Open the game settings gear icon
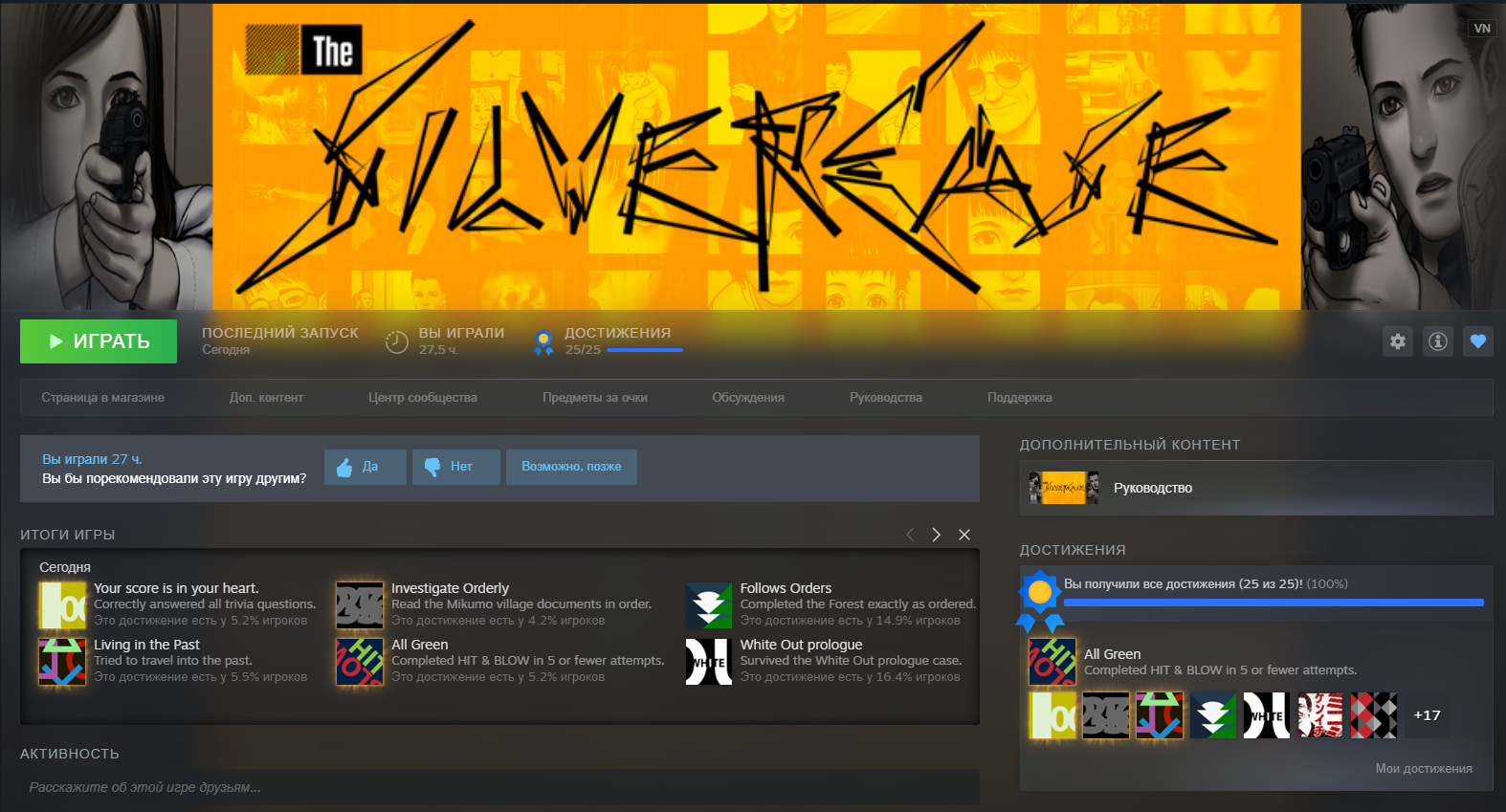Image resolution: width=1506 pixels, height=812 pixels. pyautogui.click(x=1398, y=341)
